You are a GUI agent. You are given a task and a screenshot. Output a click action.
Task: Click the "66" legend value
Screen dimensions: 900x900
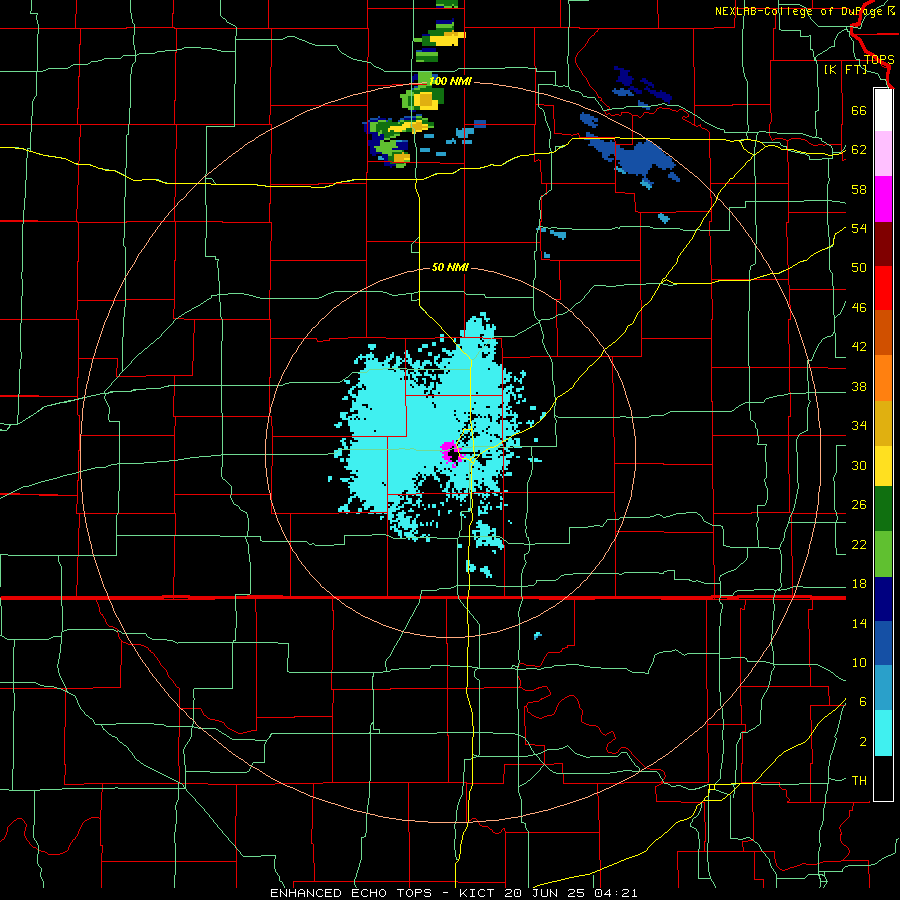click(859, 111)
